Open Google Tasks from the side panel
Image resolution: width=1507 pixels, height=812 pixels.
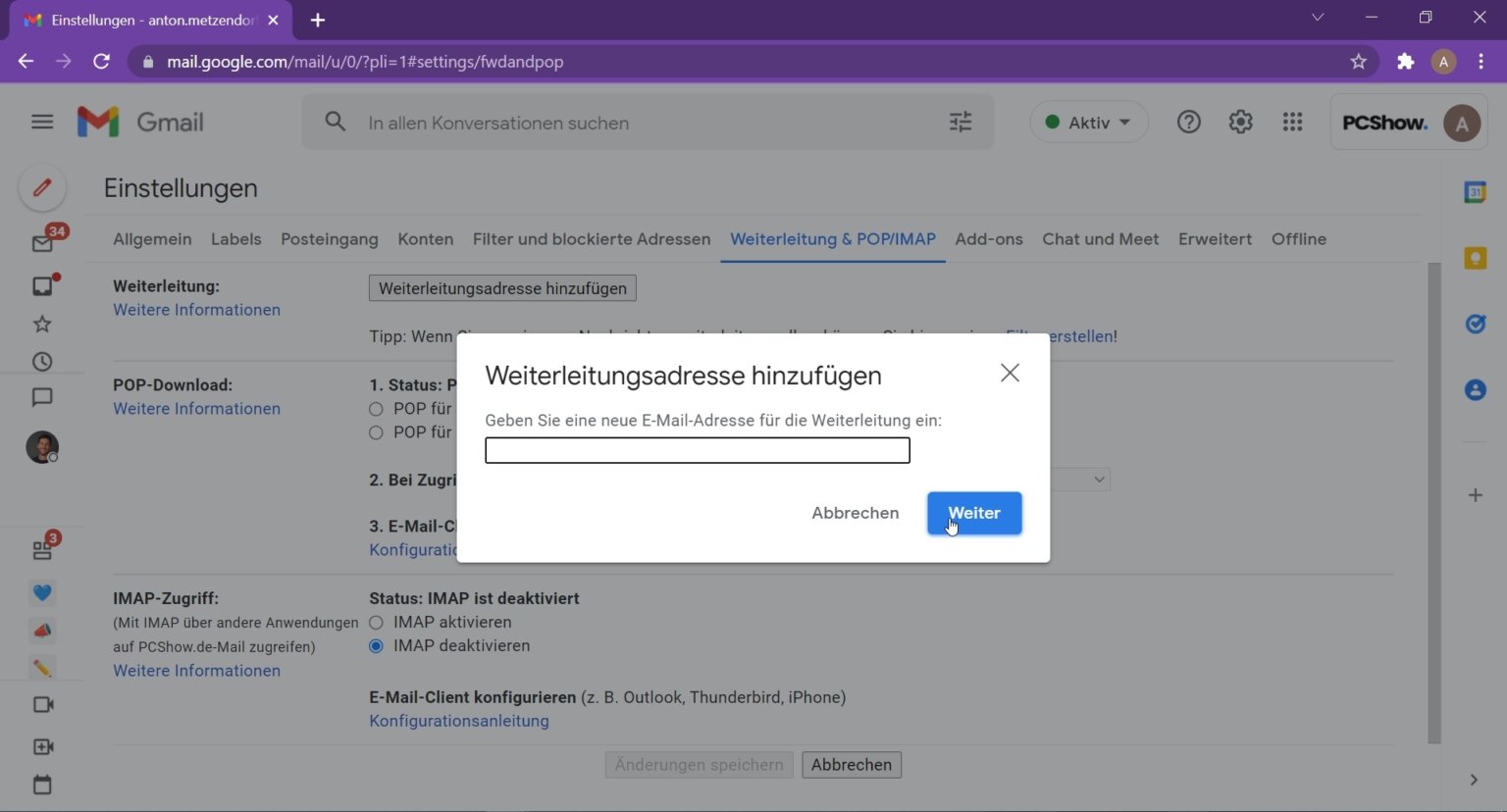tap(1476, 324)
